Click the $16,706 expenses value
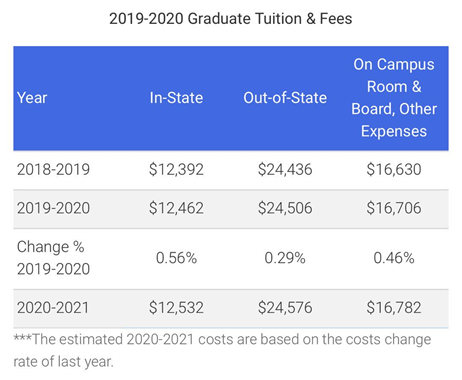The height and width of the screenshot is (380, 462). coord(394,208)
